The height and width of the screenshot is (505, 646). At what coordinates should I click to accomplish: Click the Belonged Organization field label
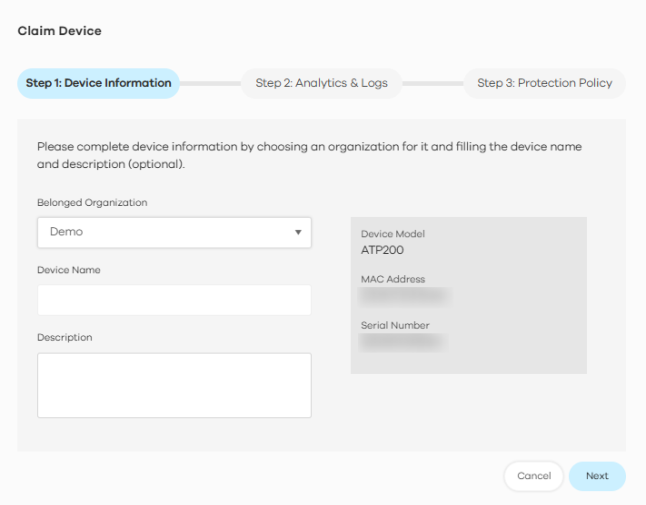(92, 202)
